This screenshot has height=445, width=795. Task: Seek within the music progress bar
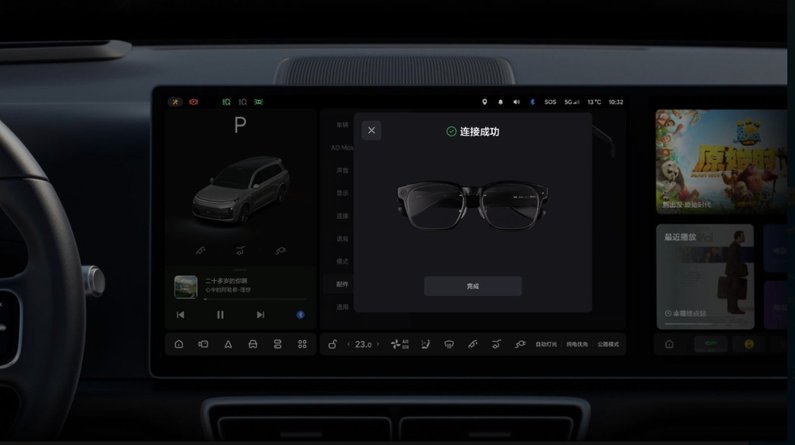tap(255, 300)
